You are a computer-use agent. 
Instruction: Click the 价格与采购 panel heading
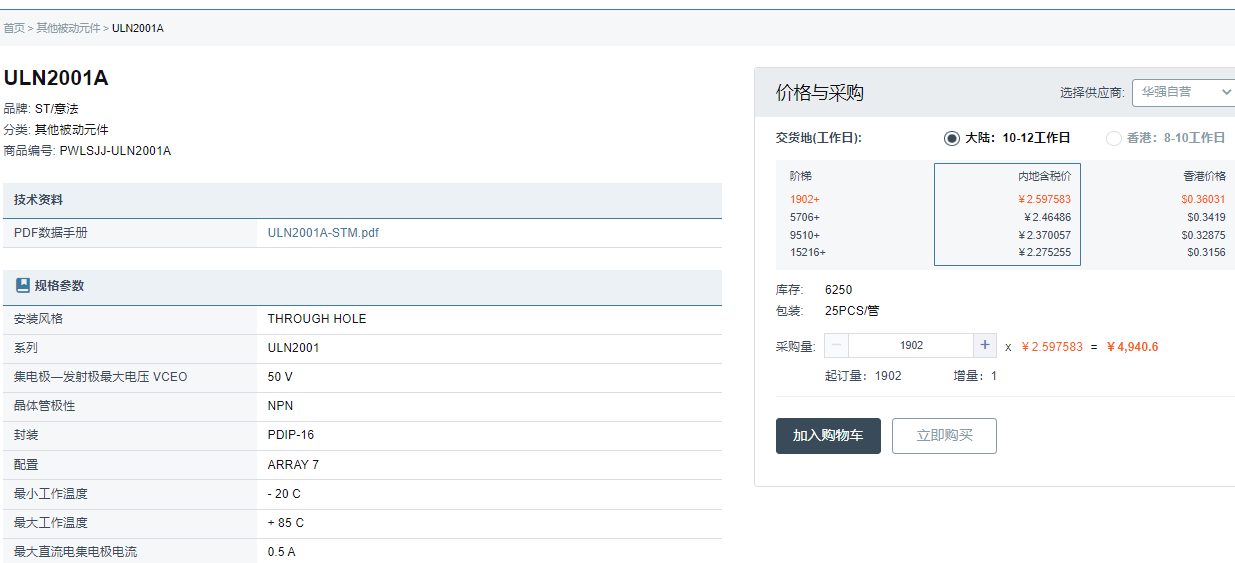(820, 93)
